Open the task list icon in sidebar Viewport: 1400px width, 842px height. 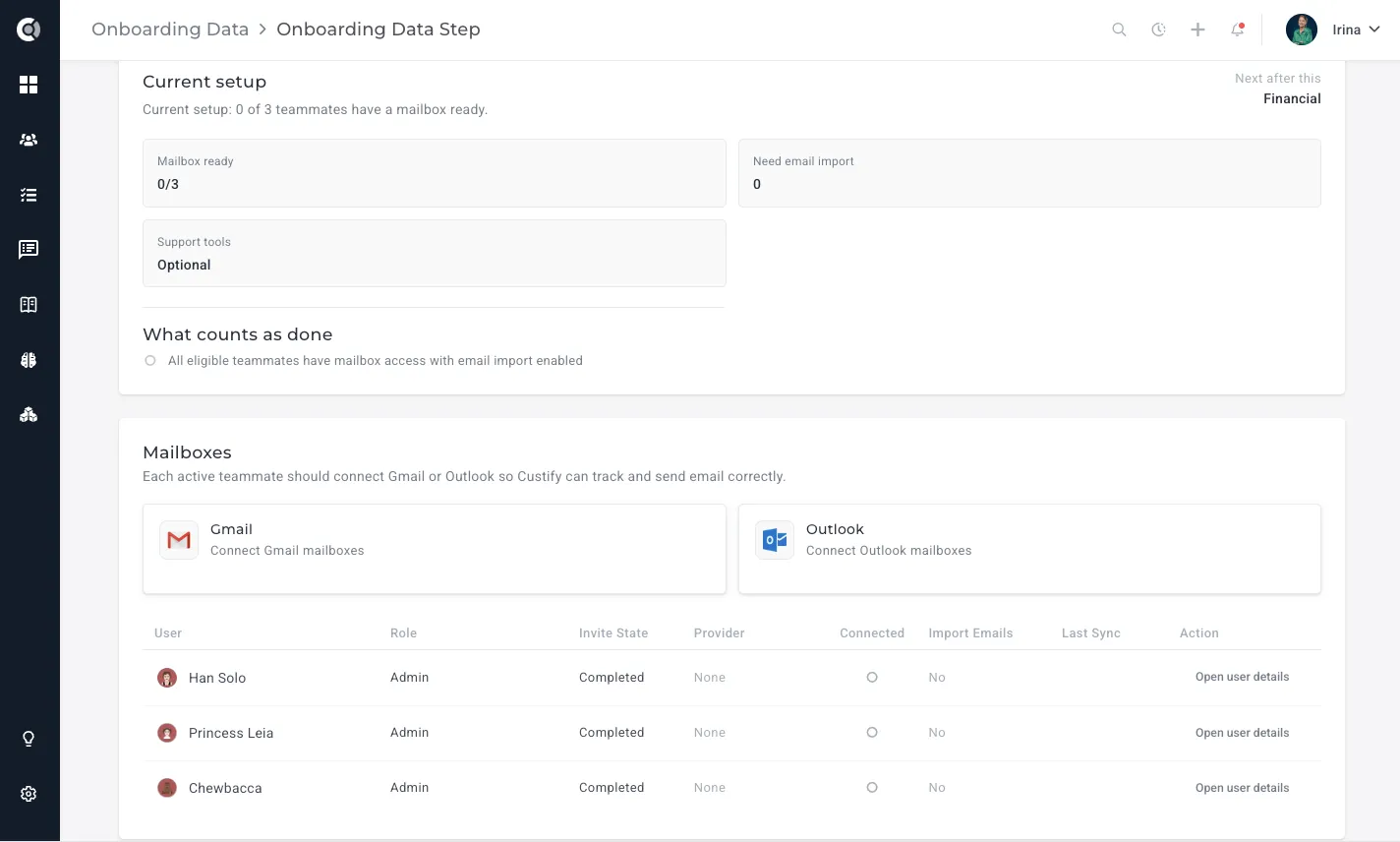pyautogui.click(x=29, y=195)
